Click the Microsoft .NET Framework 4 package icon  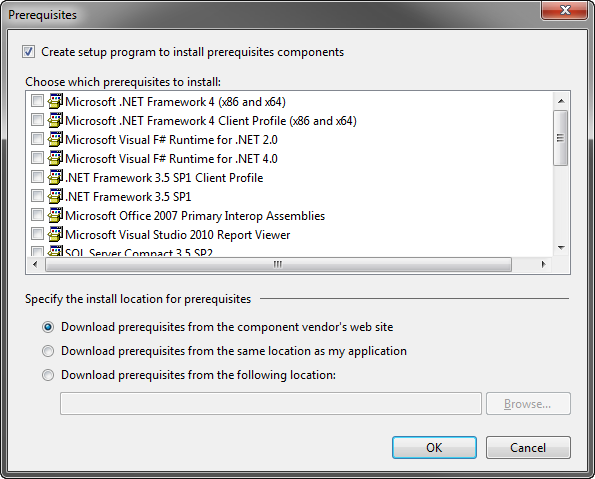point(55,101)
